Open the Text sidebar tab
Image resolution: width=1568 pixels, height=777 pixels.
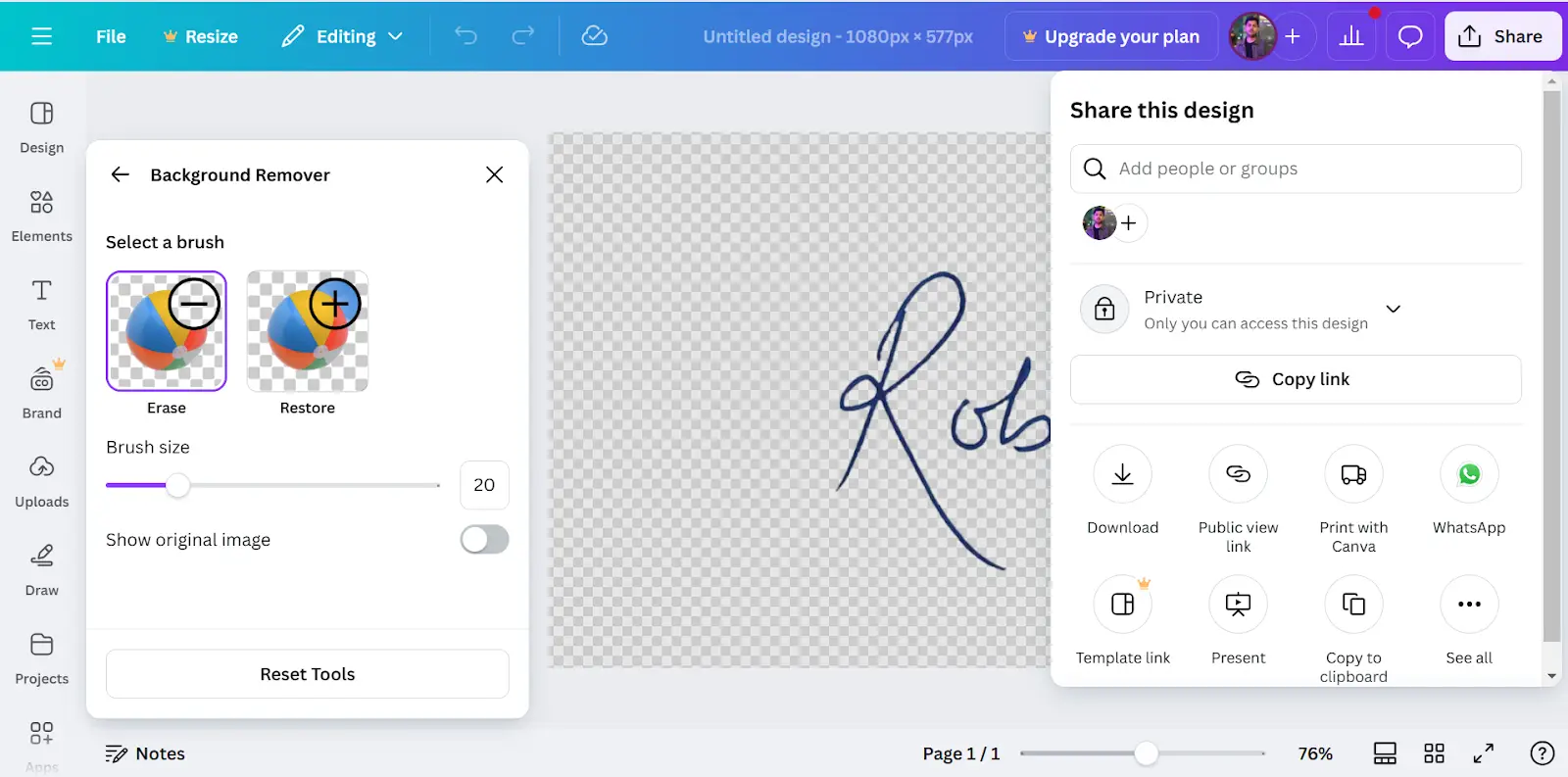(42, 305)
